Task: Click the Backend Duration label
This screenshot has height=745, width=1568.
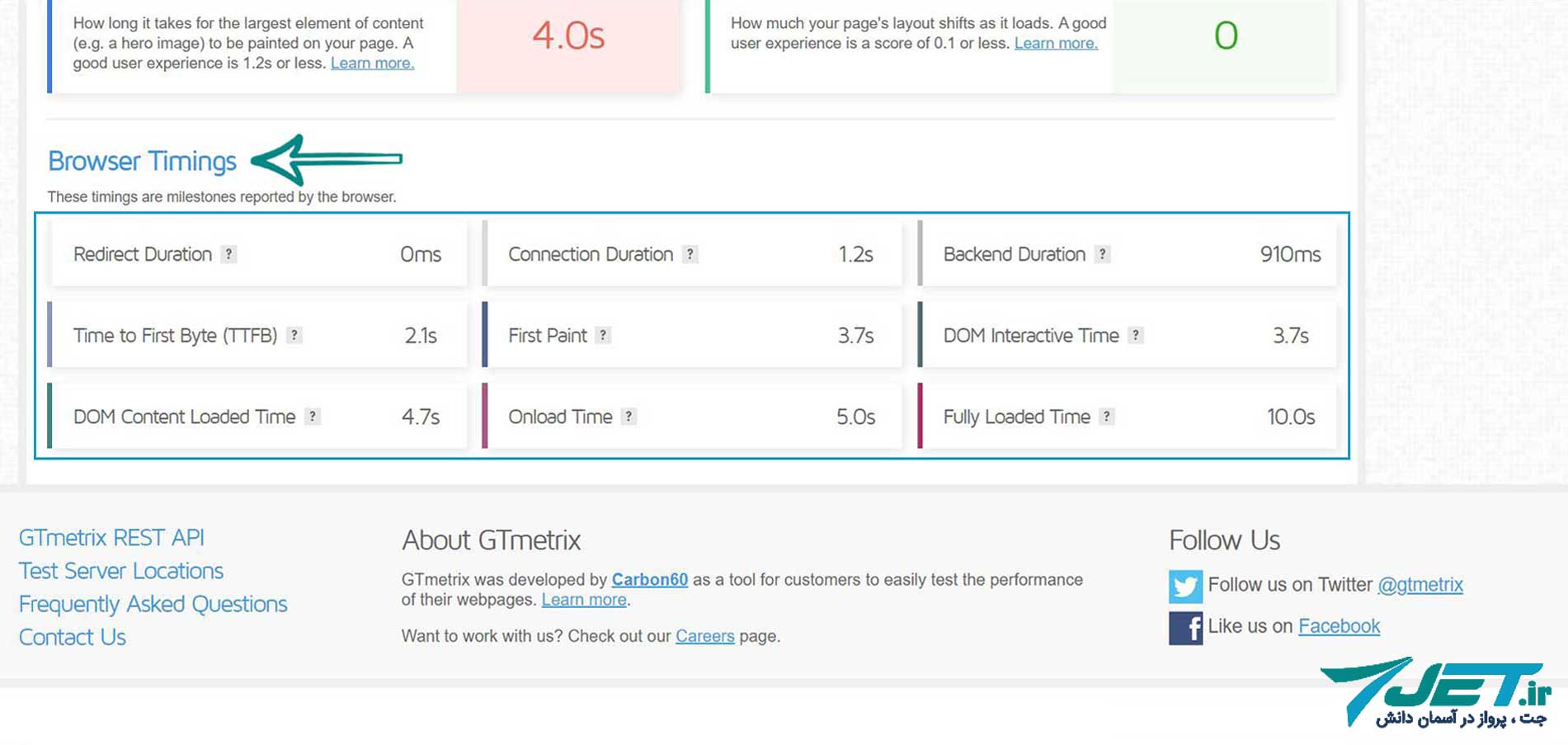Action: (1015, 254)
